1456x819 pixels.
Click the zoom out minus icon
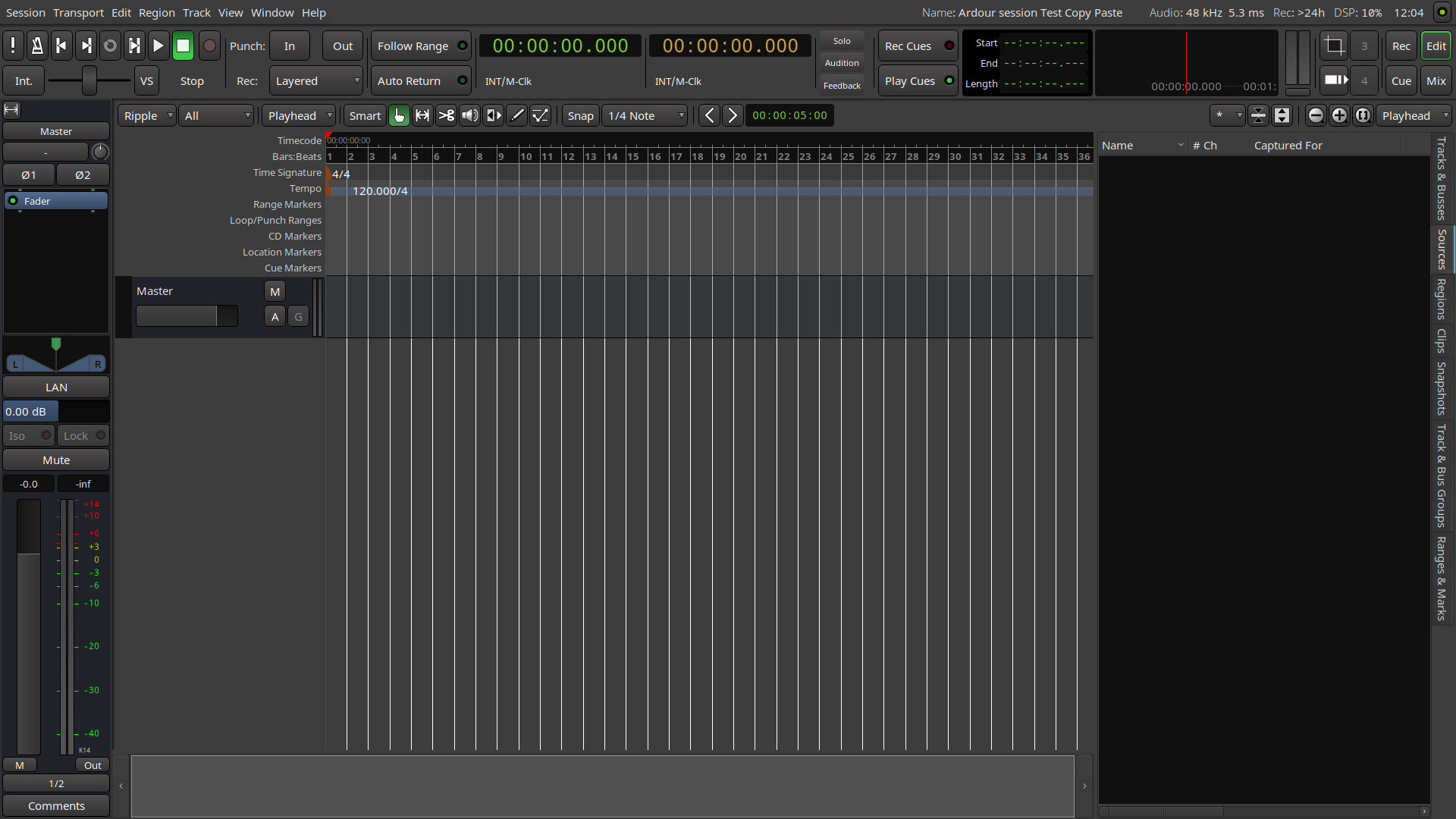click(1316, 115)
